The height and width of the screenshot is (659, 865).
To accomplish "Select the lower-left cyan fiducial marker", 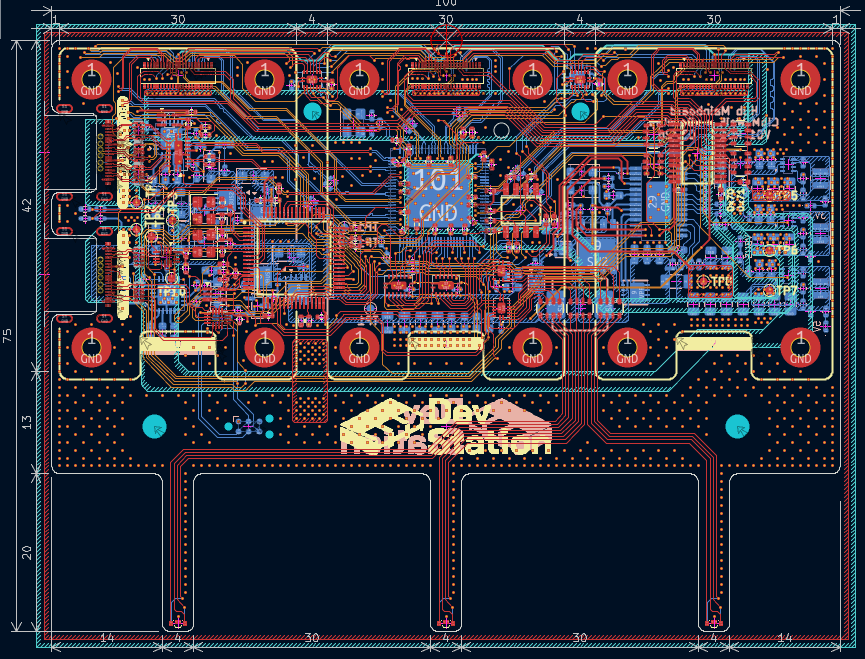I will click(155, 426).
